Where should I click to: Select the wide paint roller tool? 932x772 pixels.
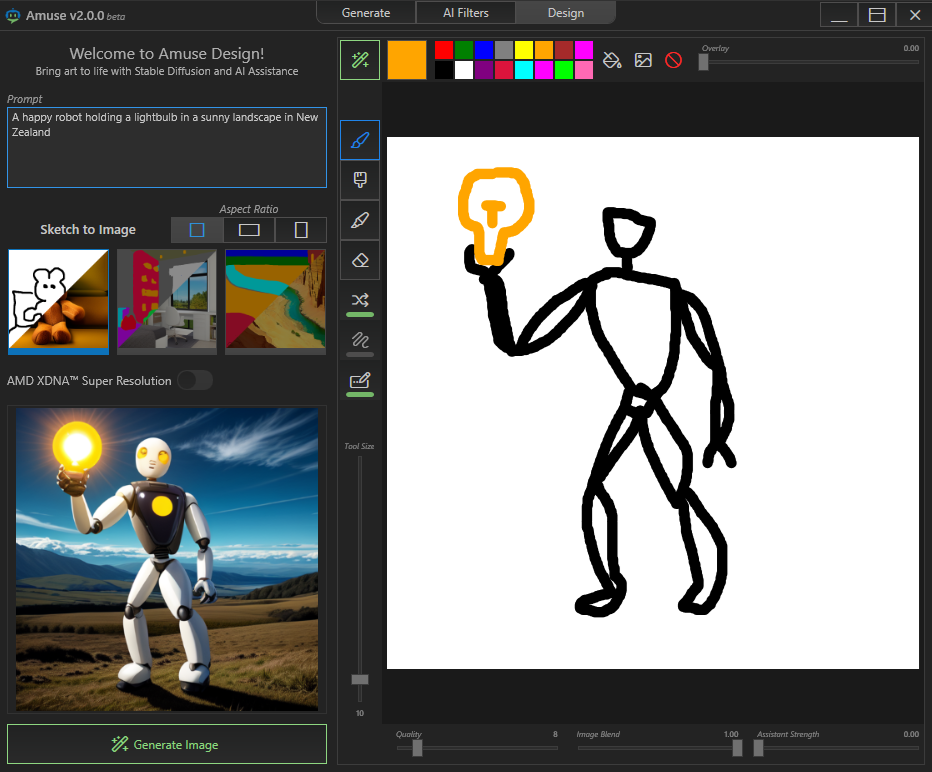[360, 180]
